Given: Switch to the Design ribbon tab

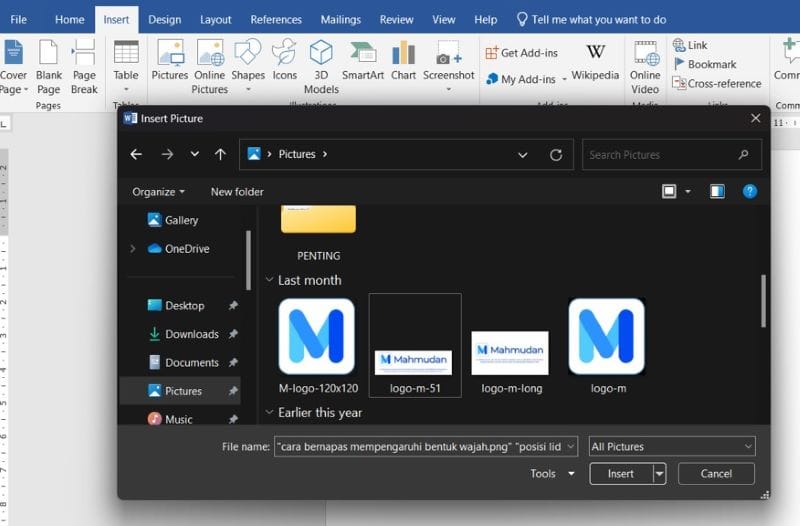Looking at the screenshot, I should (x=165, y=19).
